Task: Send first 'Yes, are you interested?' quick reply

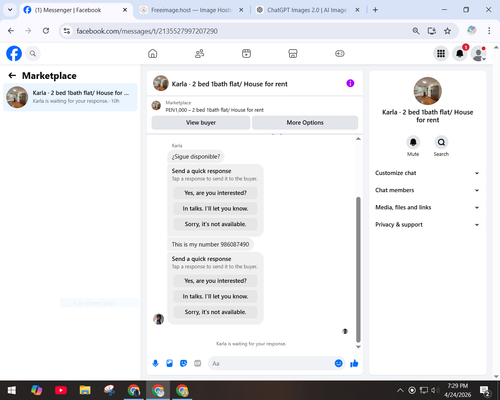Action: 215,193
